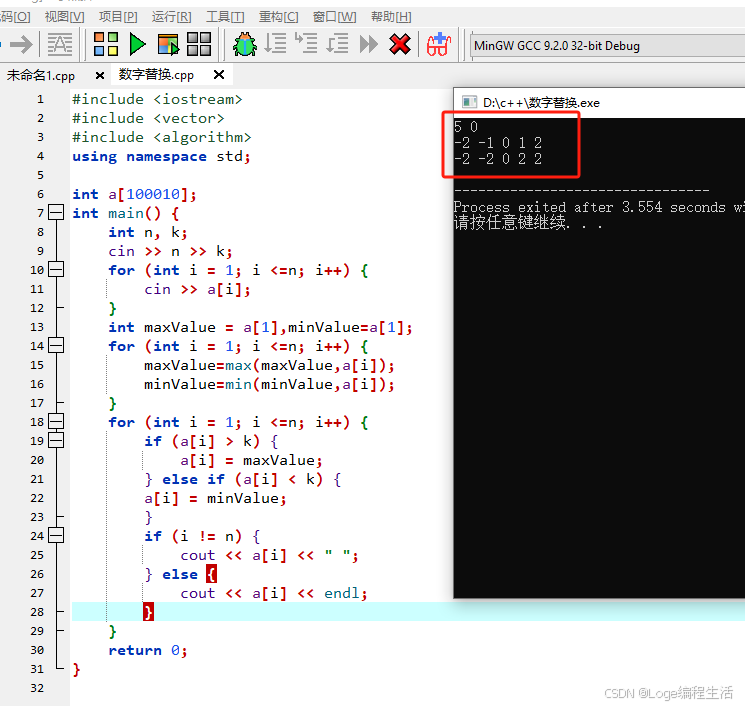The width and height of the screenshot is (745, 706).
Task: Click the third debug step icon with left arrow
Action: tap(337, 44)
